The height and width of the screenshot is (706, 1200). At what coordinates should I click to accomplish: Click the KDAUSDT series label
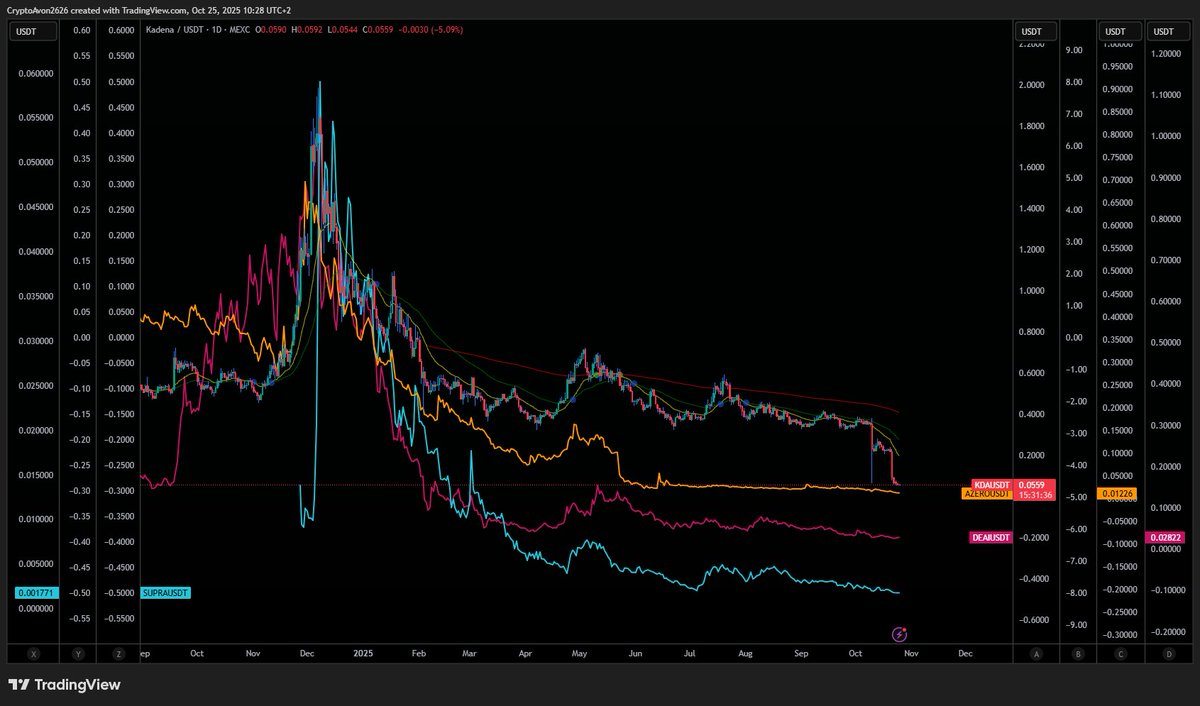point(993,485)
